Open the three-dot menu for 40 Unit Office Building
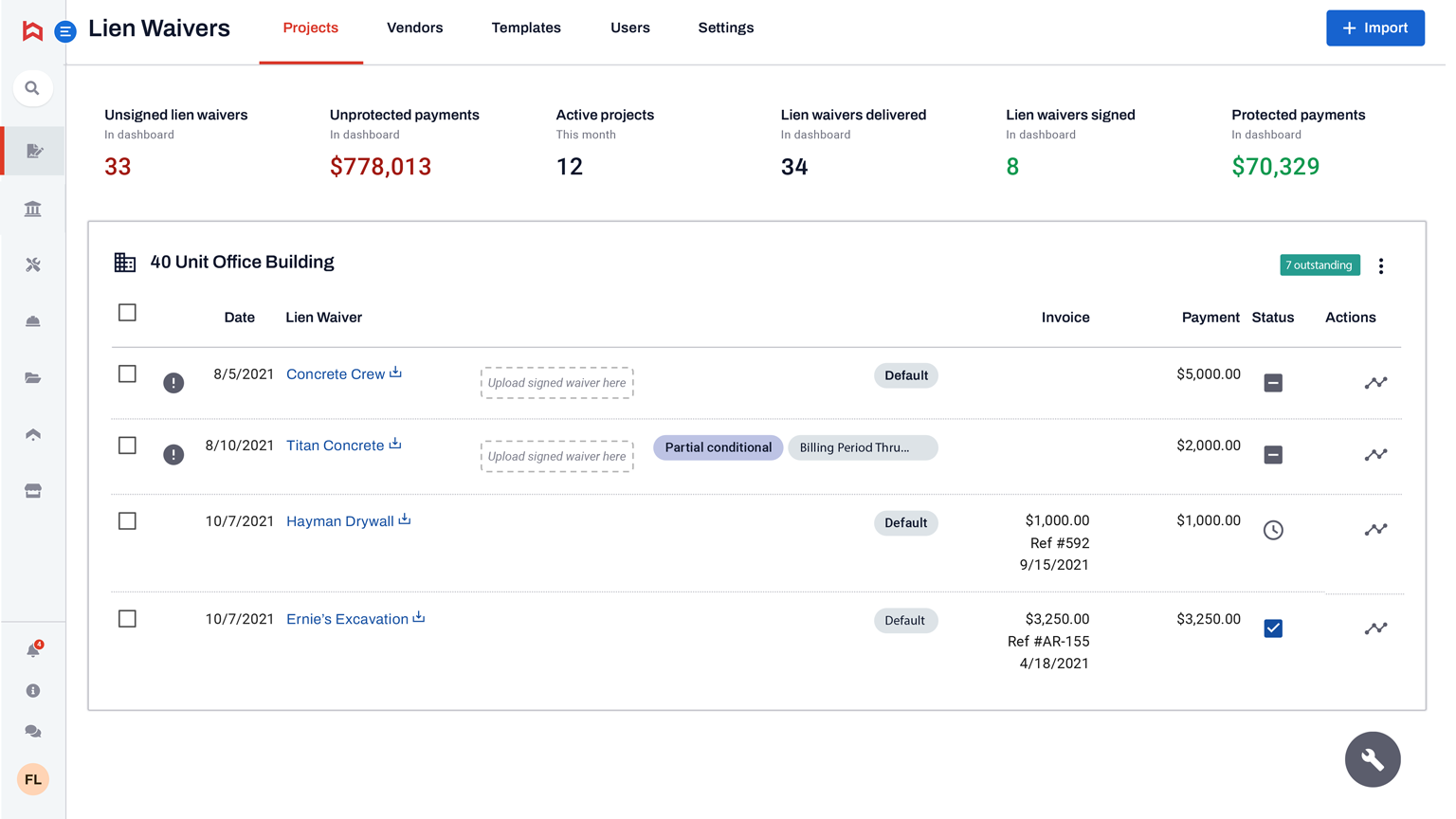Image resolution: width=1456 pixels, height=819 pixels. coord(1381,266)
